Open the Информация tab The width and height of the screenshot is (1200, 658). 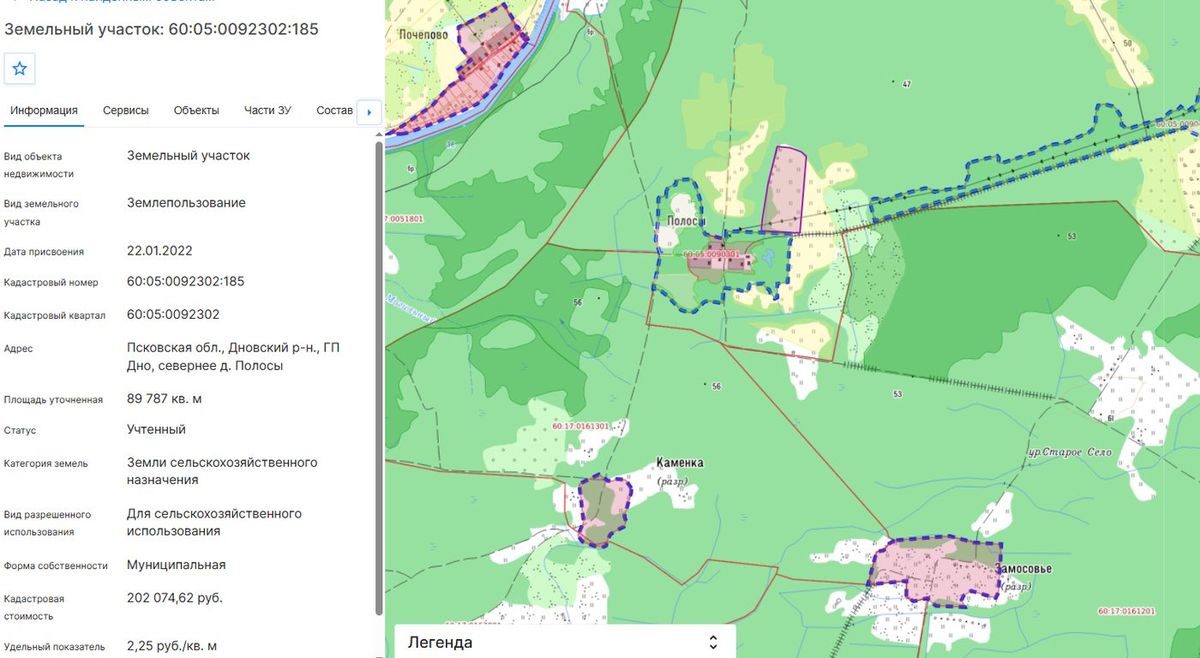(44, 111)
